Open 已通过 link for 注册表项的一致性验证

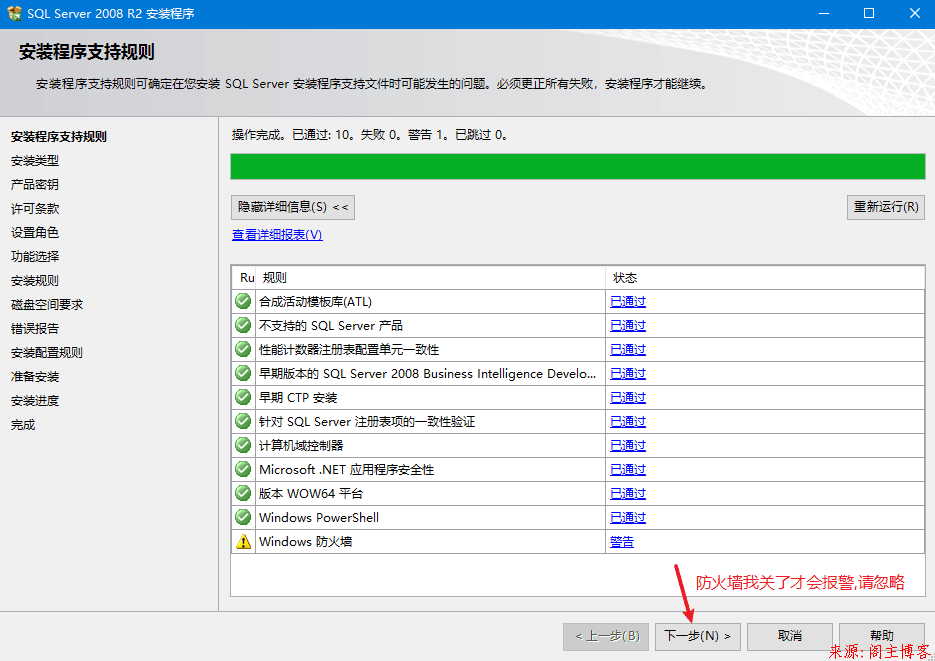pyautogui.click(x=628, y=421)
